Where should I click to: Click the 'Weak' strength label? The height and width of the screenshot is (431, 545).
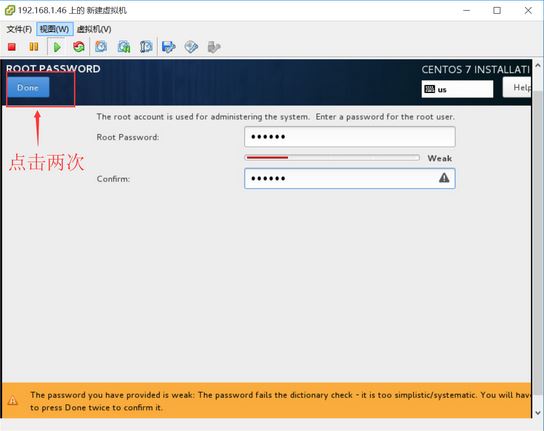[440, 158]
